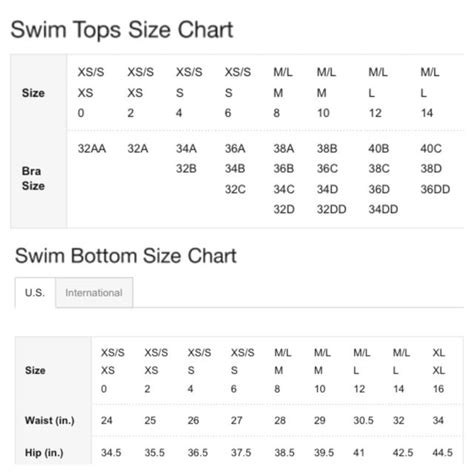This screenshot has width=474, height=474.
Task: Click the Swim Tops Size Chart heading
Action: click(122, 30)
